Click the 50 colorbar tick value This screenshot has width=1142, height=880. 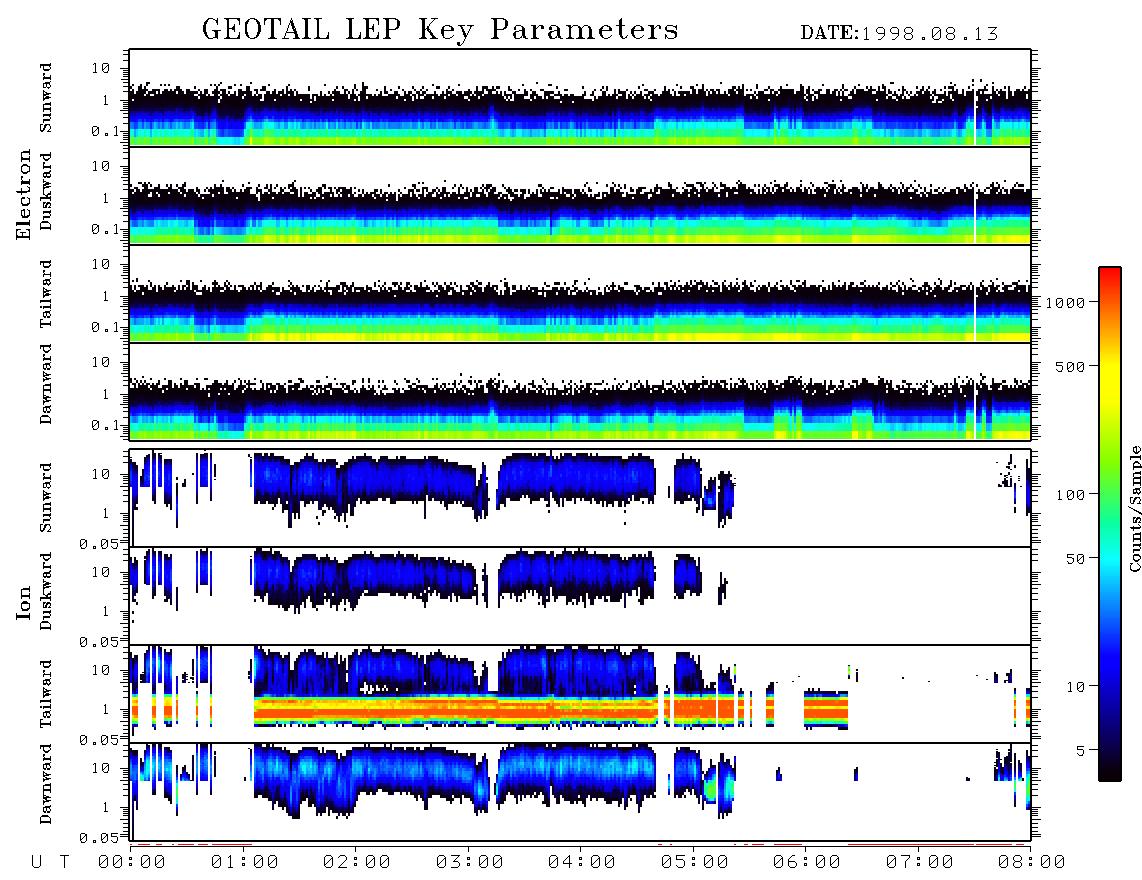(x=1076, y=559)
